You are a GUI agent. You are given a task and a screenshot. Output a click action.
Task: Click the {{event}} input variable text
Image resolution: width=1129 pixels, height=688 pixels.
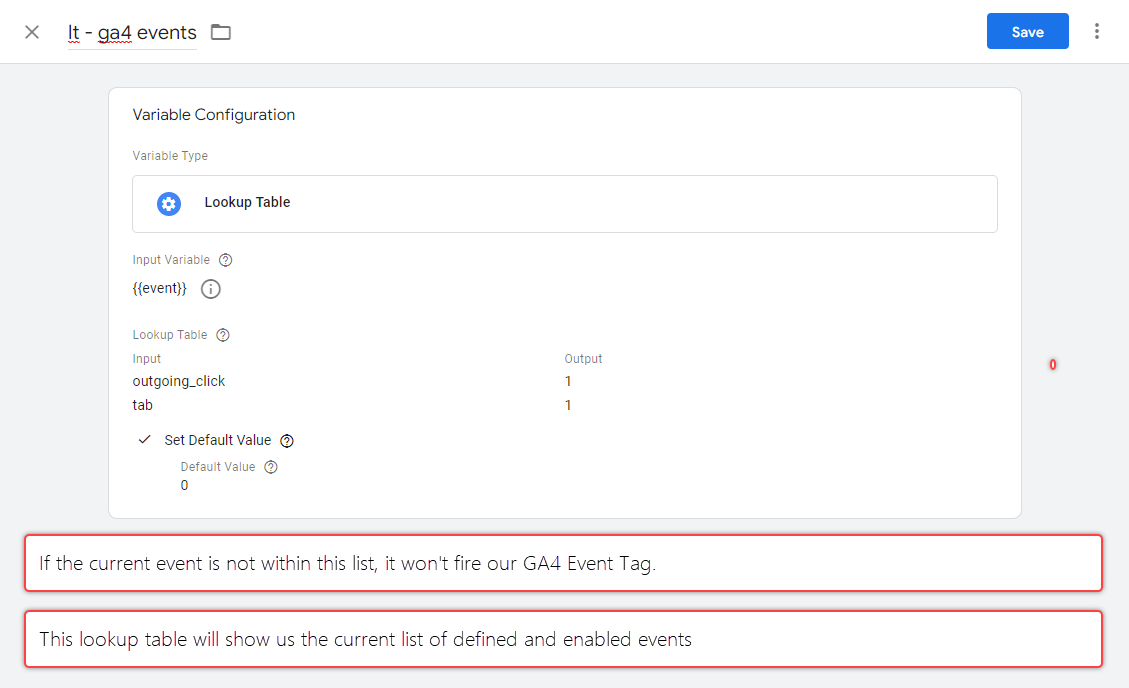click(x=159, y=289)
